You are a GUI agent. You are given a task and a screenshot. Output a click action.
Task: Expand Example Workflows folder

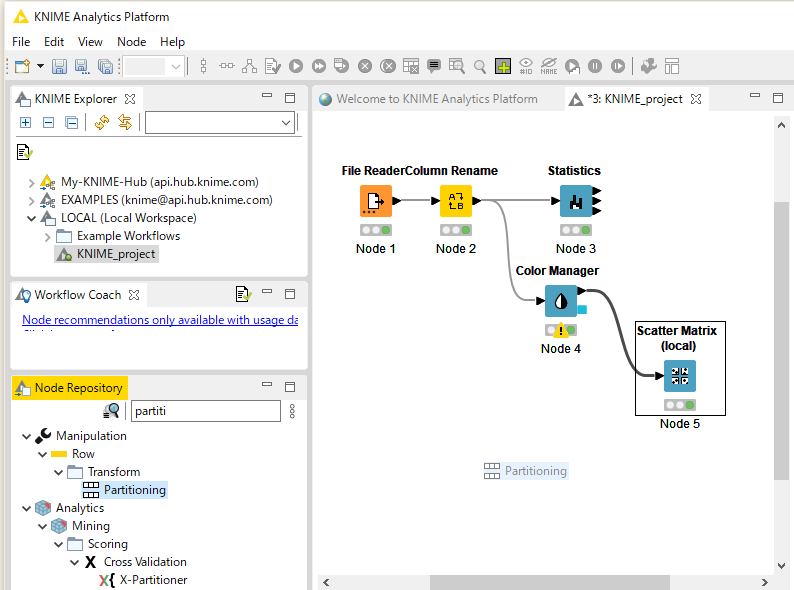pos(47,237)
